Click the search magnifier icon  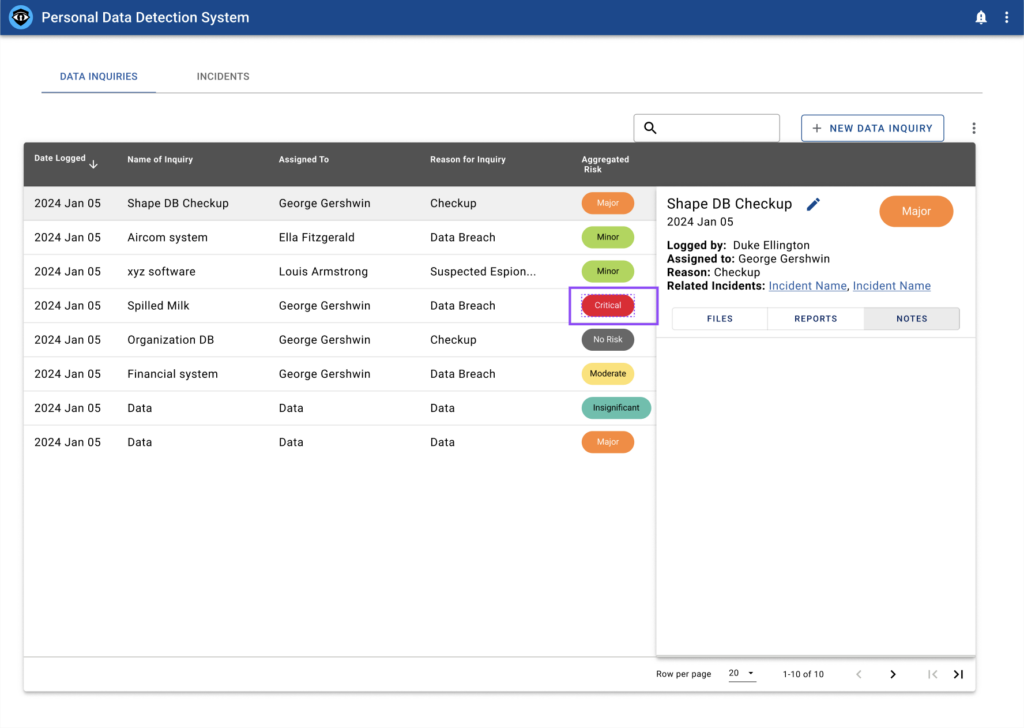650,128
